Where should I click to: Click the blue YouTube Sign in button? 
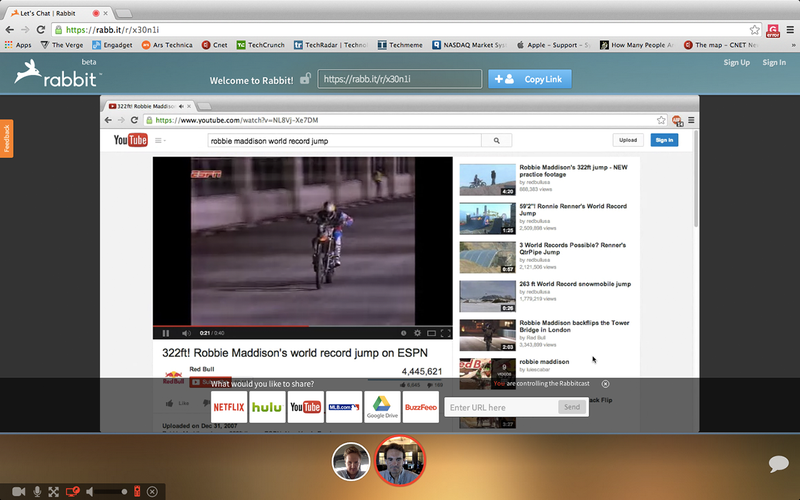[664, 140]
